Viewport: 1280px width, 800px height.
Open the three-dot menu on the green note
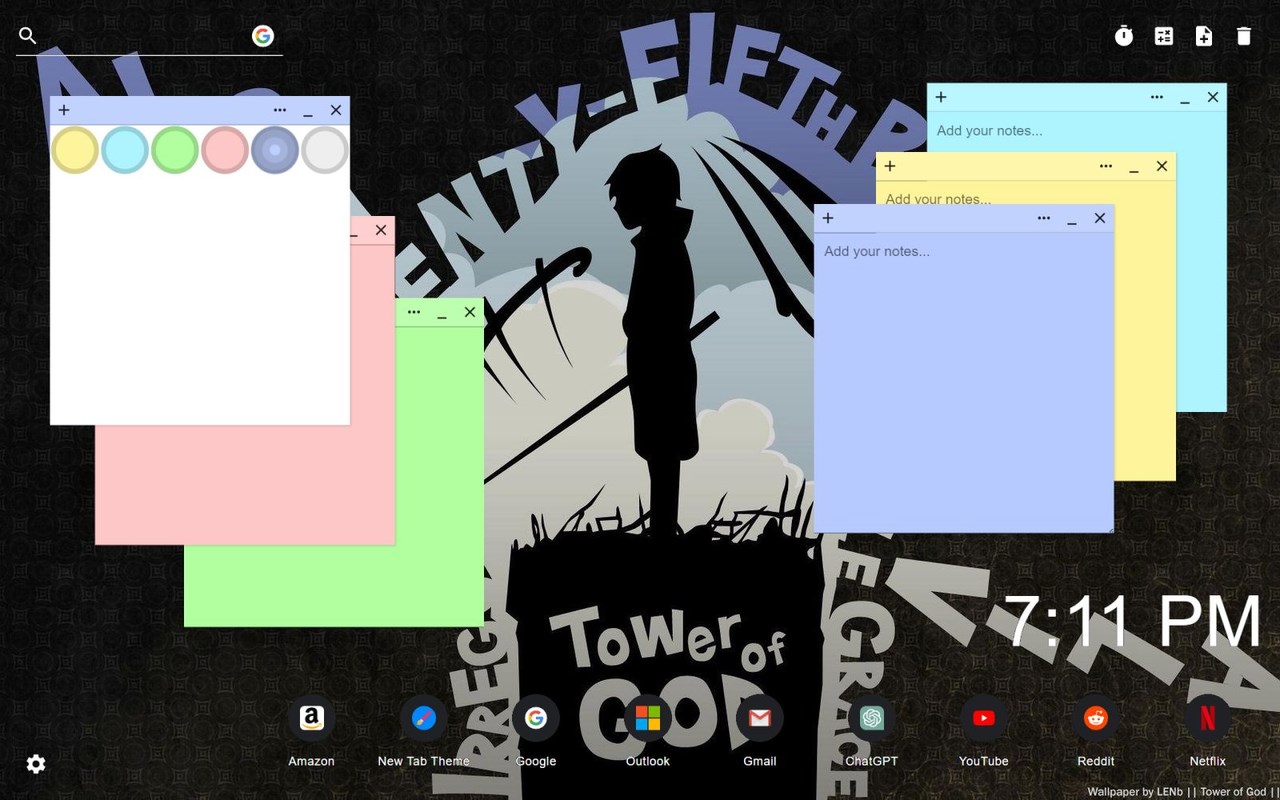(414, 312)
